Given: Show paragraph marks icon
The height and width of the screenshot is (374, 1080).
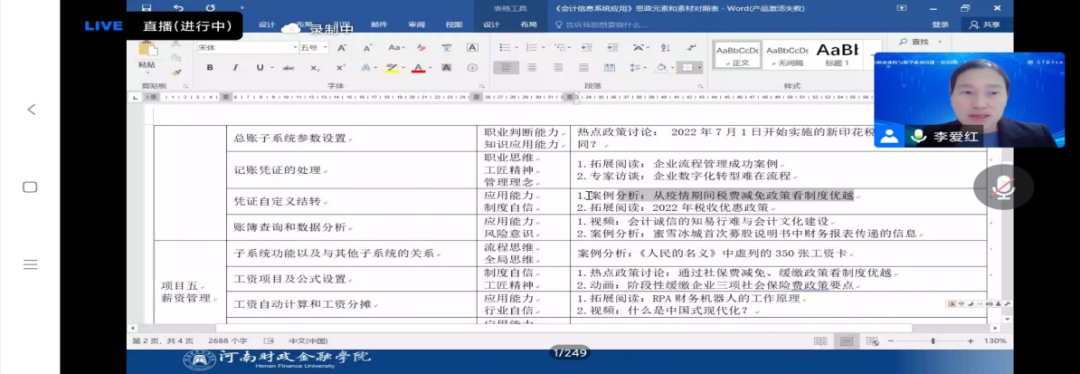Looking at the screenshot, I should (x=692, y=48).
